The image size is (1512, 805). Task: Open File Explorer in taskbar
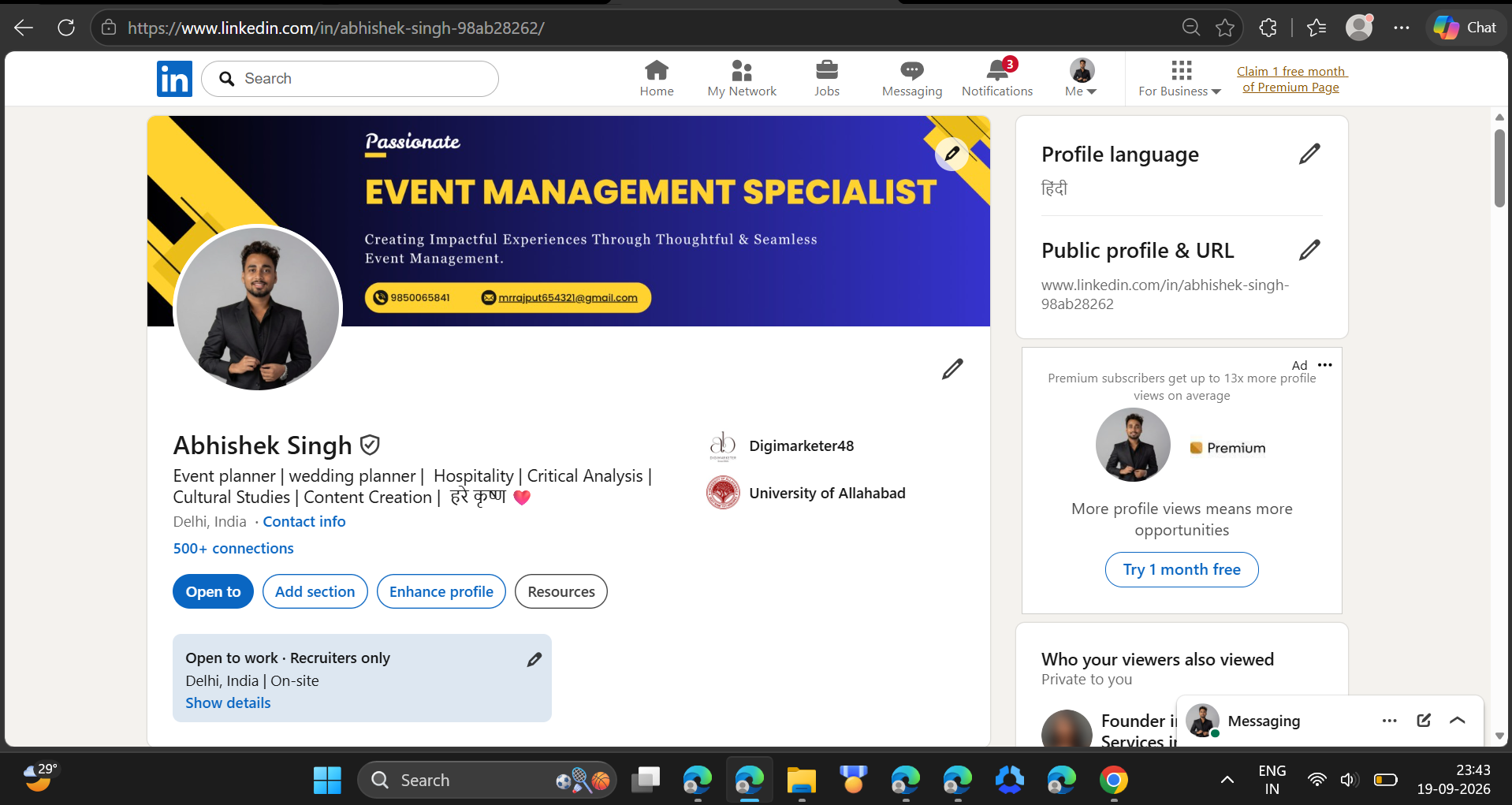pos(802,780)
